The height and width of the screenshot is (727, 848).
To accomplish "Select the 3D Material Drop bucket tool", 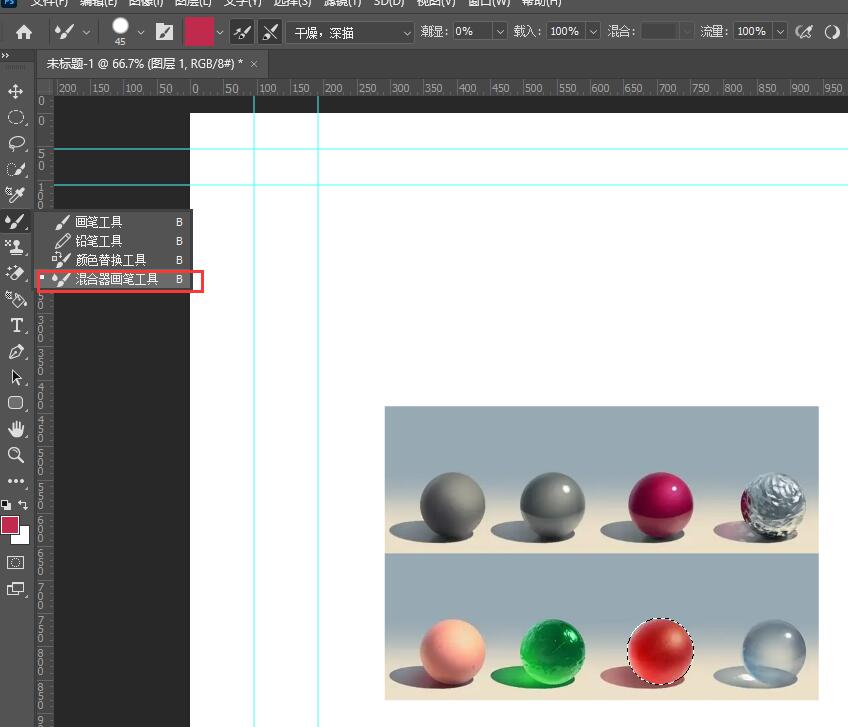I will point(15,299).
